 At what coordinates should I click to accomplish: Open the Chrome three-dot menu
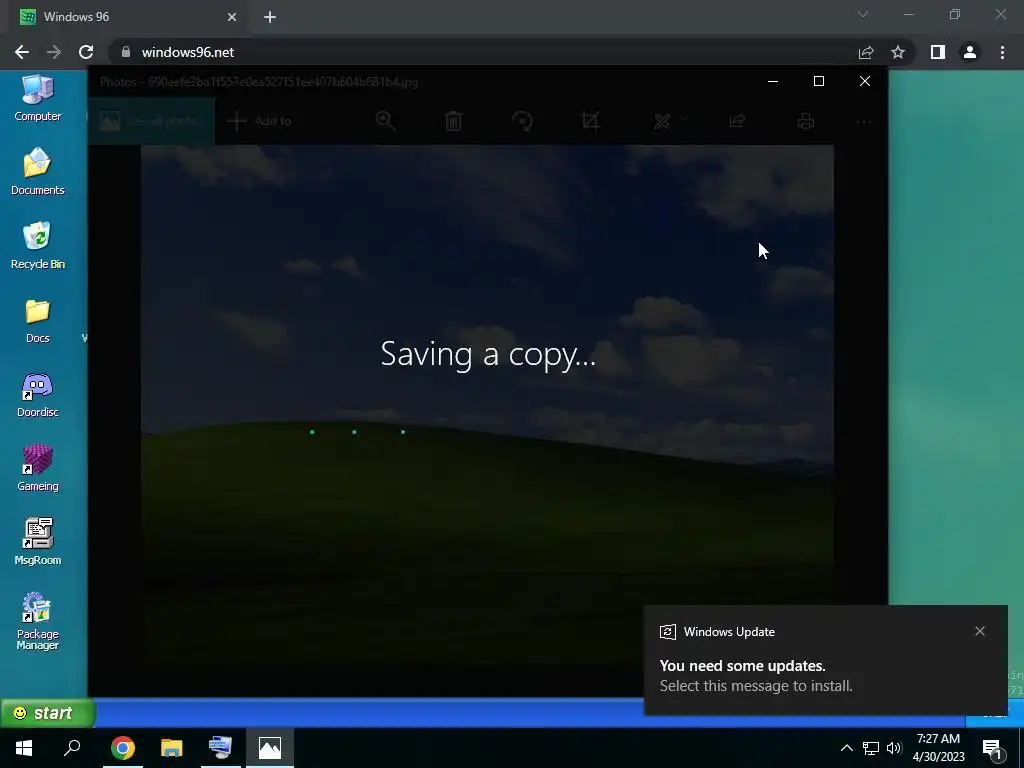point(1002,52)
